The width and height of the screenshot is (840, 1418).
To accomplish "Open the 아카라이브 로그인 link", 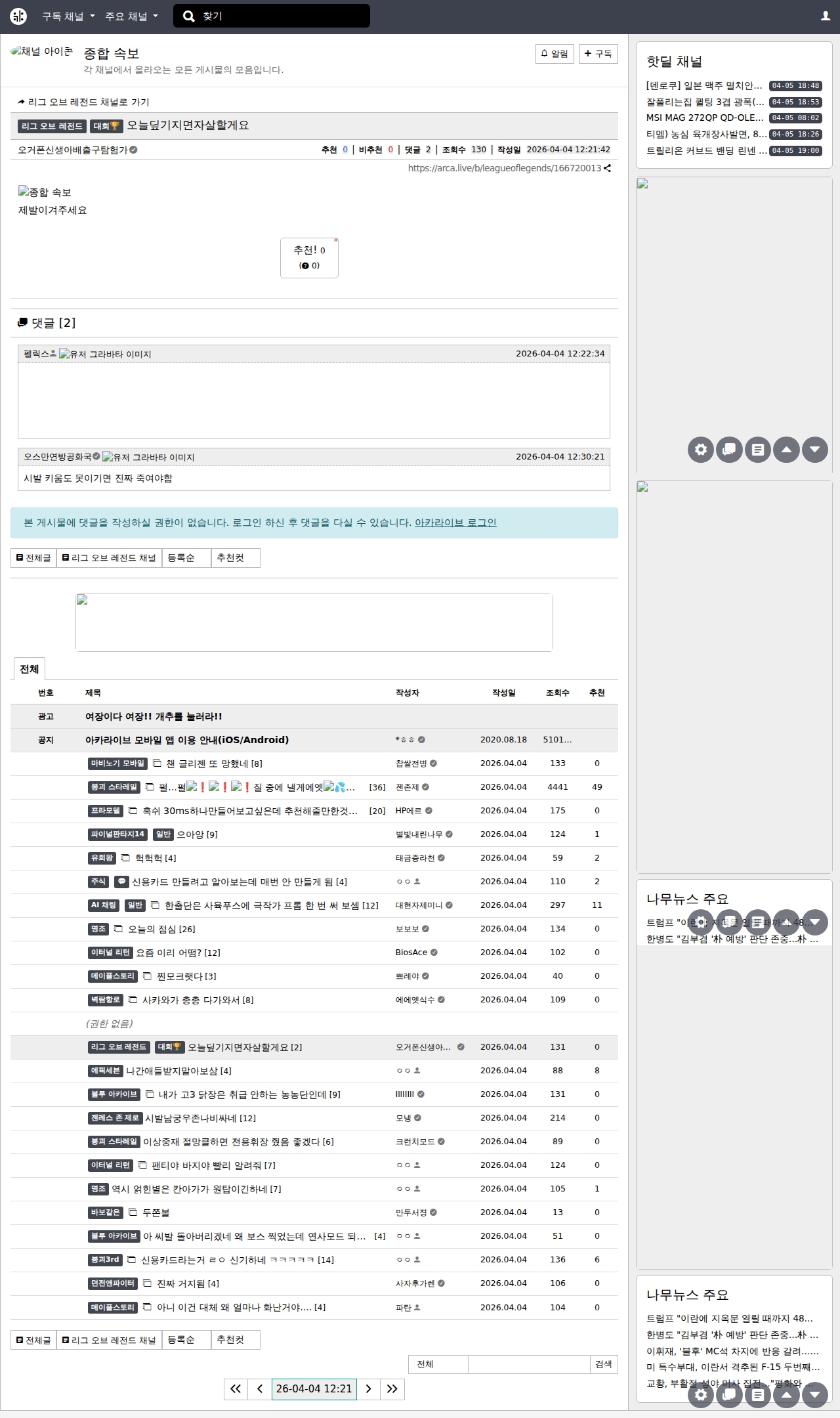I will pyautogui.click(x=455, y=523).
